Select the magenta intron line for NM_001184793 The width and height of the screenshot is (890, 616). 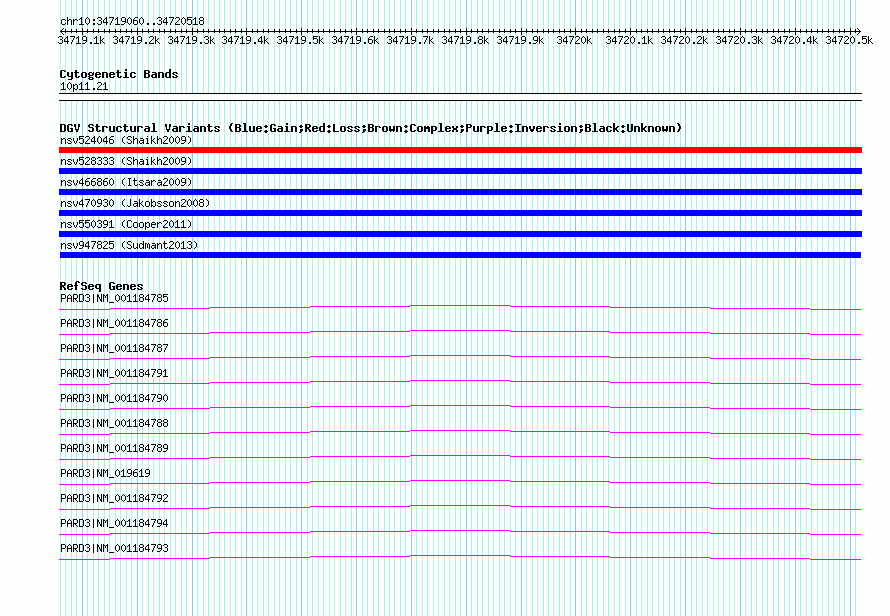coord(460,557)
